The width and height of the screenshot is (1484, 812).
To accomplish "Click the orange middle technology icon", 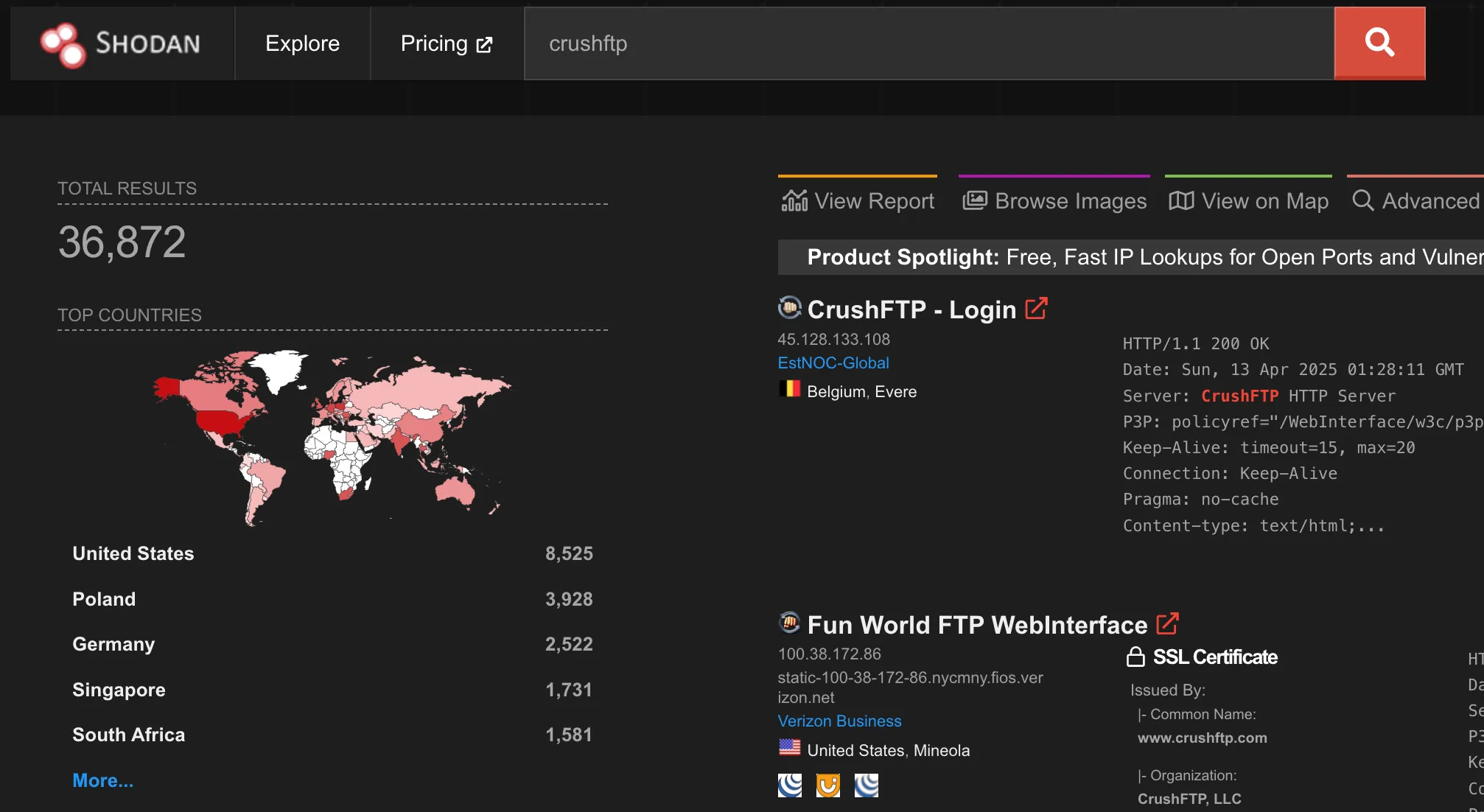I will [x=827, y=785].
